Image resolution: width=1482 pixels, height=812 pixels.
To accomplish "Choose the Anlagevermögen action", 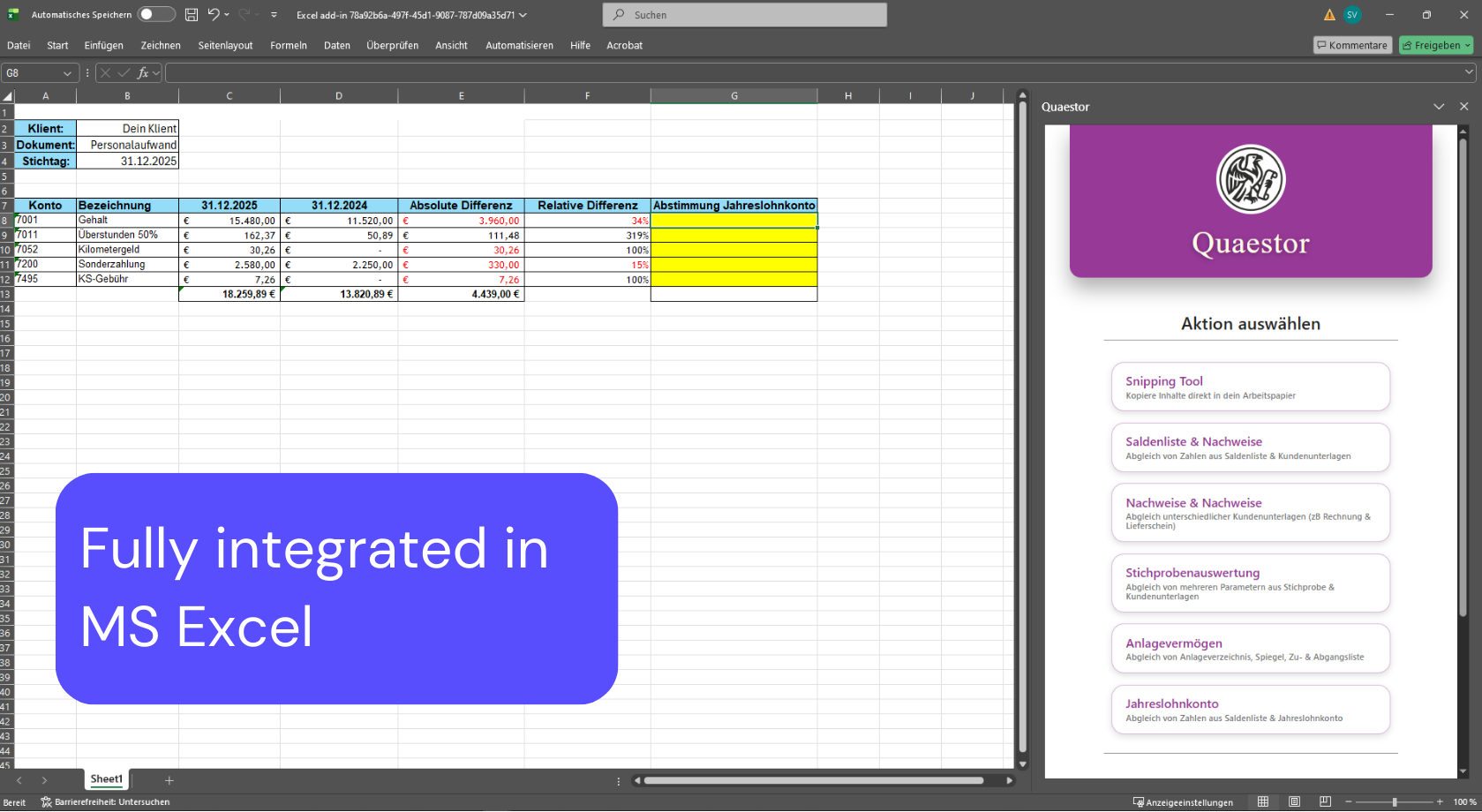I will (1251, 649).
